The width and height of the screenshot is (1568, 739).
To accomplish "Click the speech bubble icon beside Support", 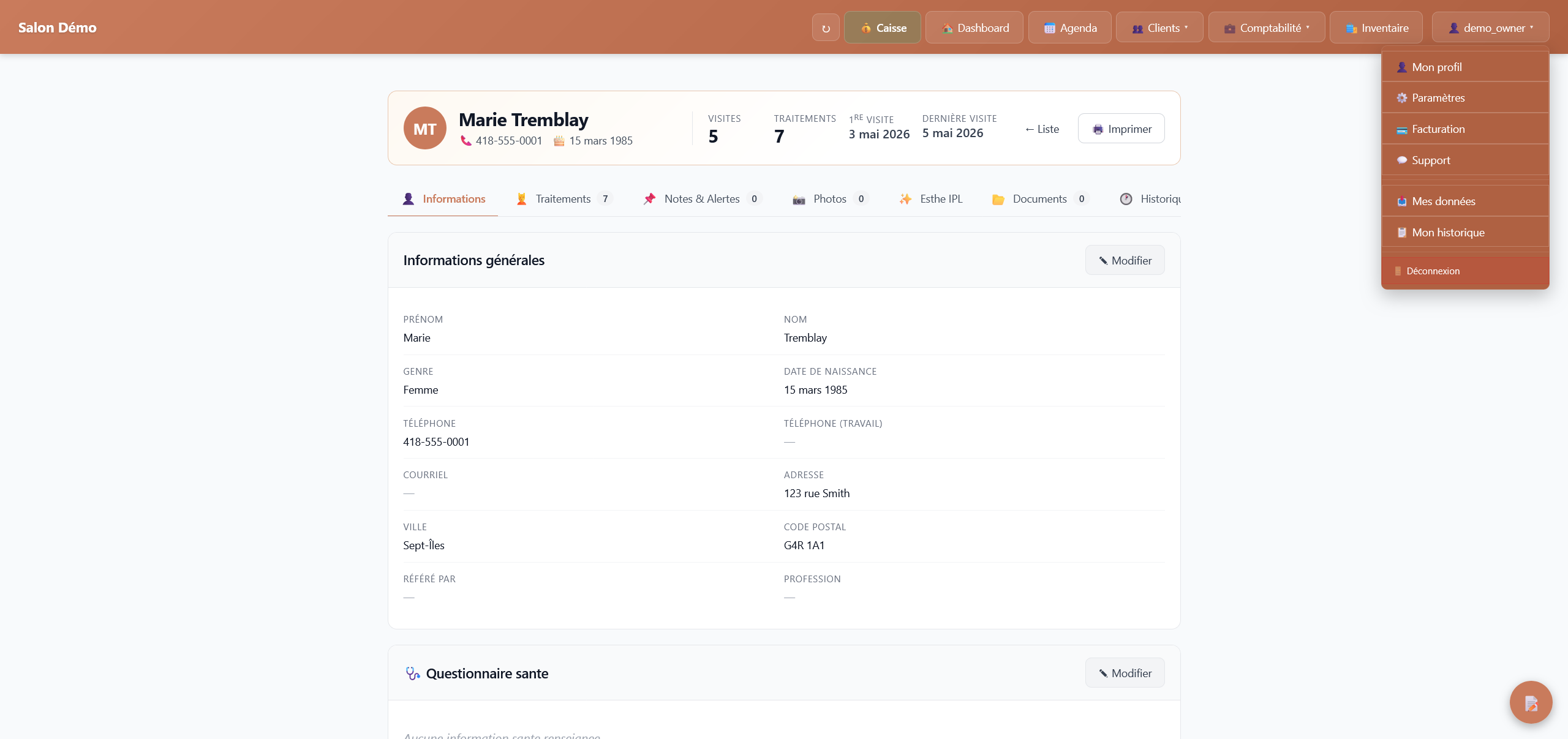I will tap(1402, 160).
